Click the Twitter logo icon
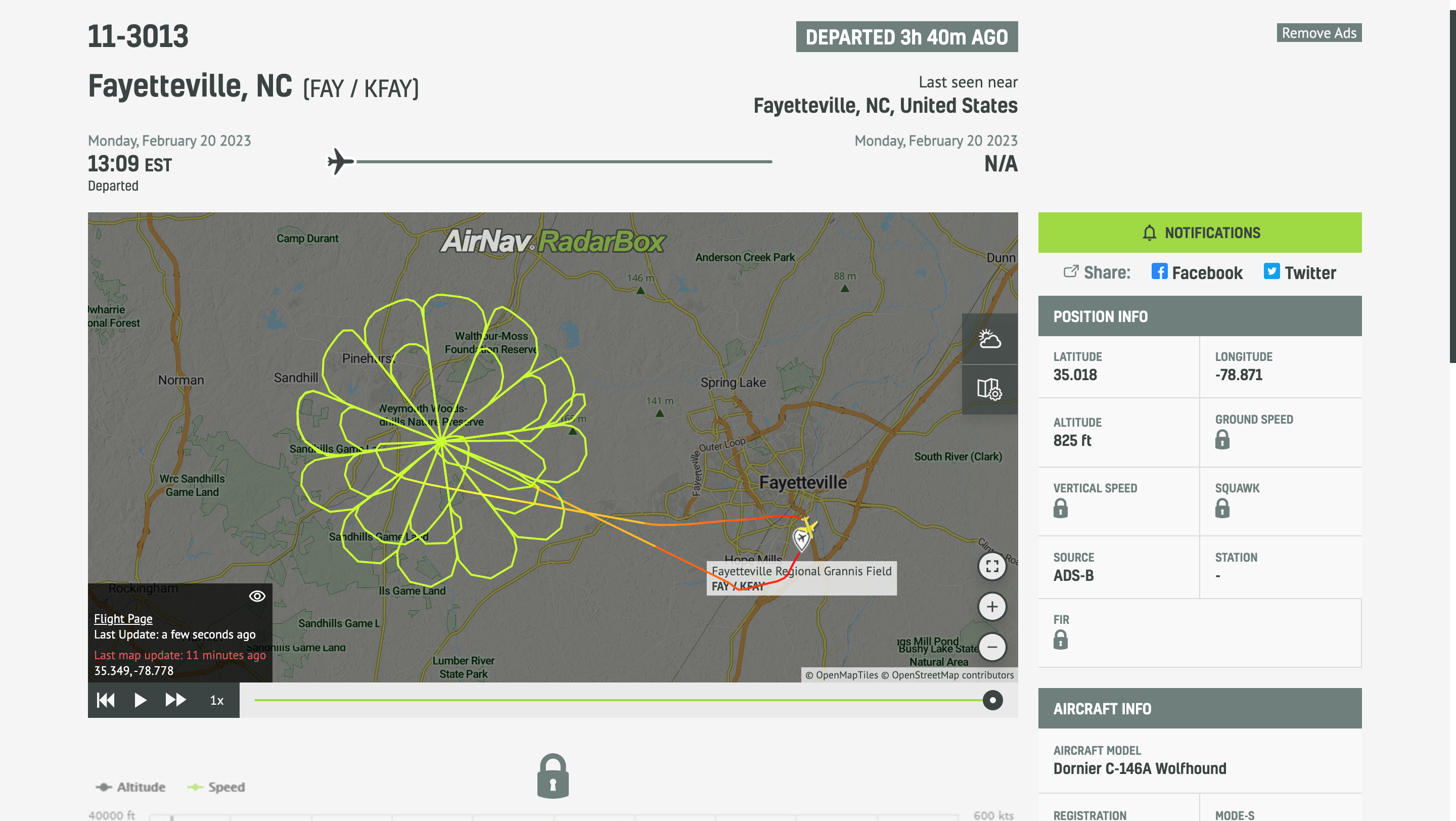 tap(1272, 271)
